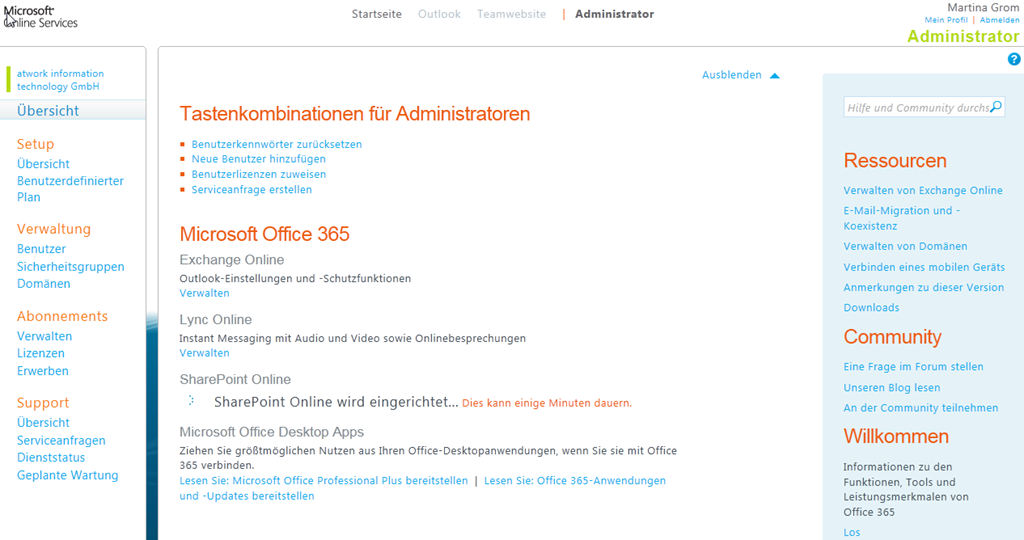Viewport: 1024px width, 540px height.
Task: Click the blue help question mark icon
Action: 1014,59
